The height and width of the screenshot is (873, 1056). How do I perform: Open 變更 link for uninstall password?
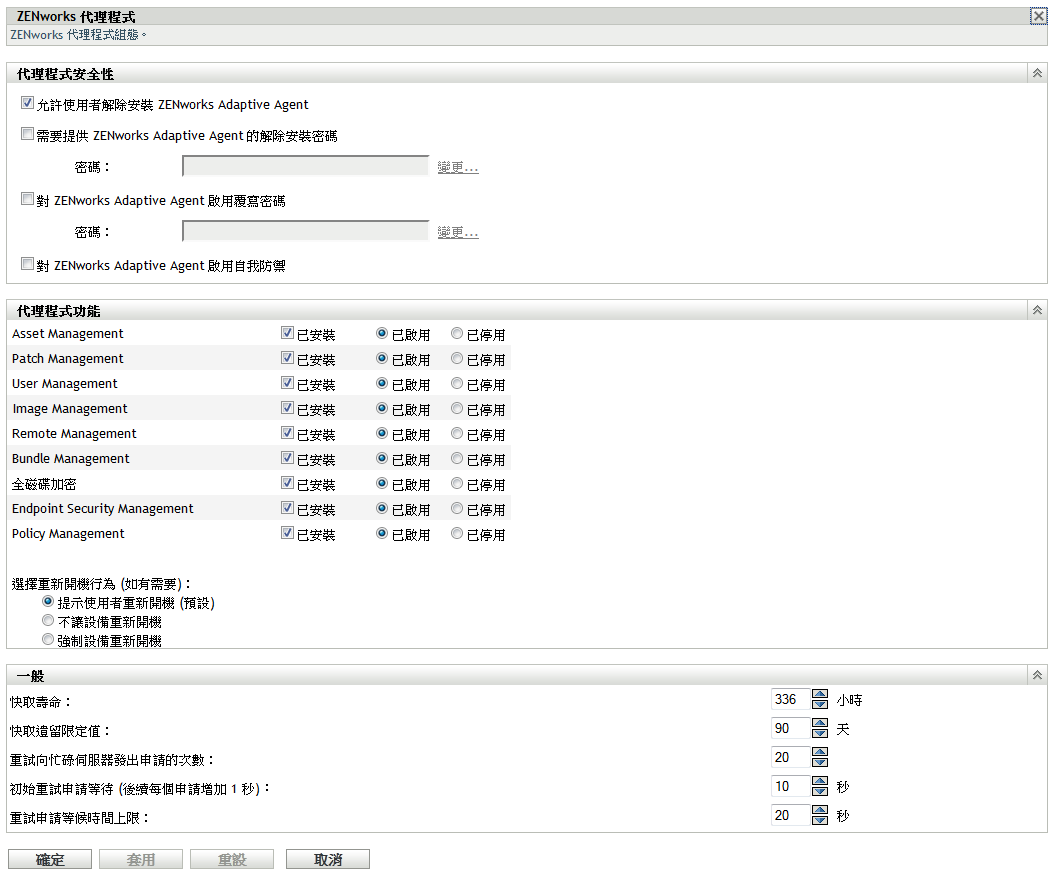point(458,166)
